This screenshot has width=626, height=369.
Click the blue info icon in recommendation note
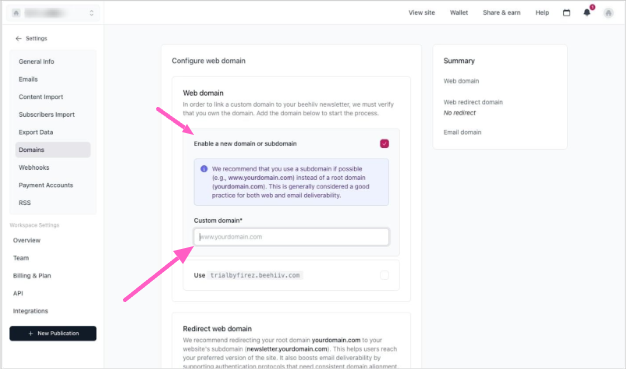pos(204,169)
